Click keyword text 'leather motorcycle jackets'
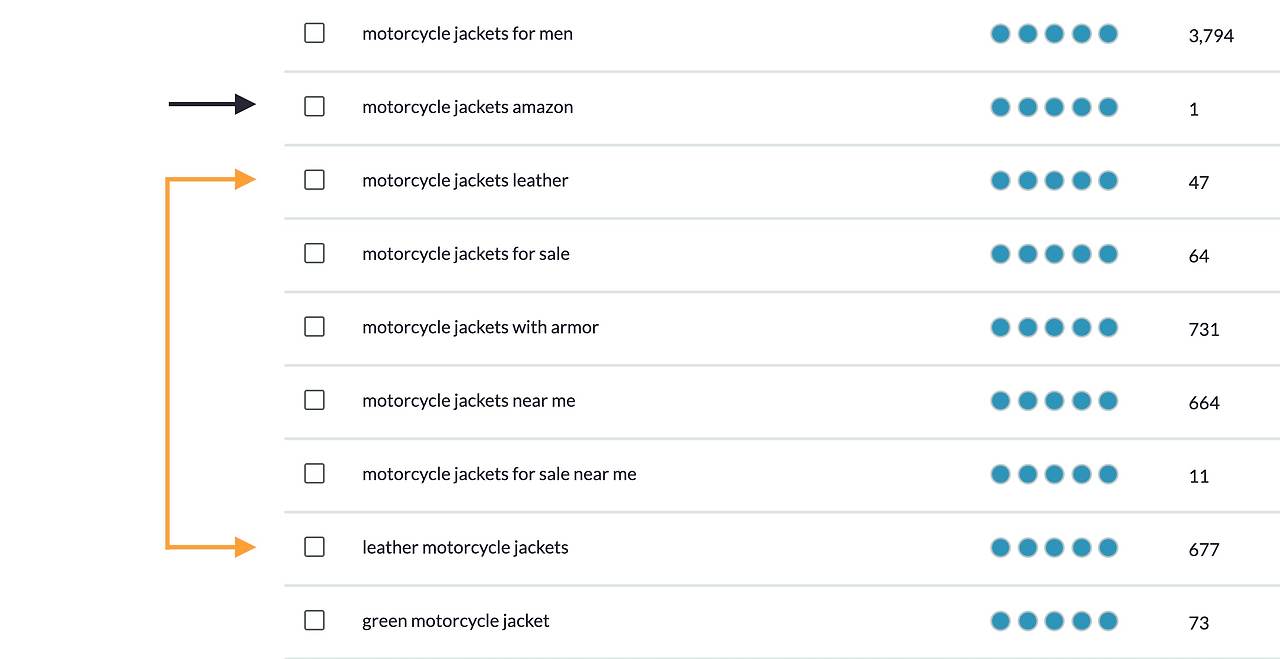This screenshot has width=1280, height=659. click(x=465, y=548)
